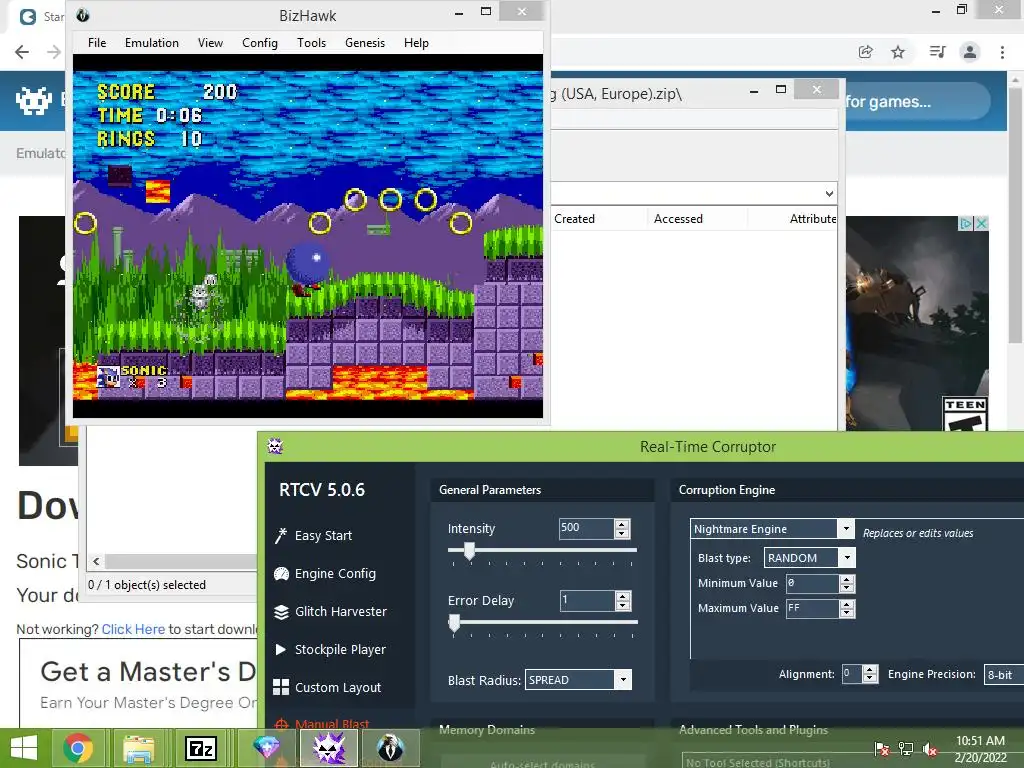
Task: Click the muted volume tray icon
Action: click(x=930, y=748)
